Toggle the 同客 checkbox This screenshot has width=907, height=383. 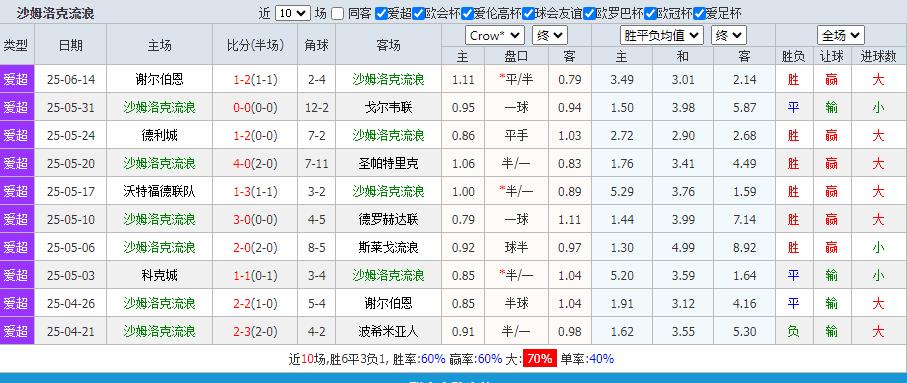[x=338, y=13]
